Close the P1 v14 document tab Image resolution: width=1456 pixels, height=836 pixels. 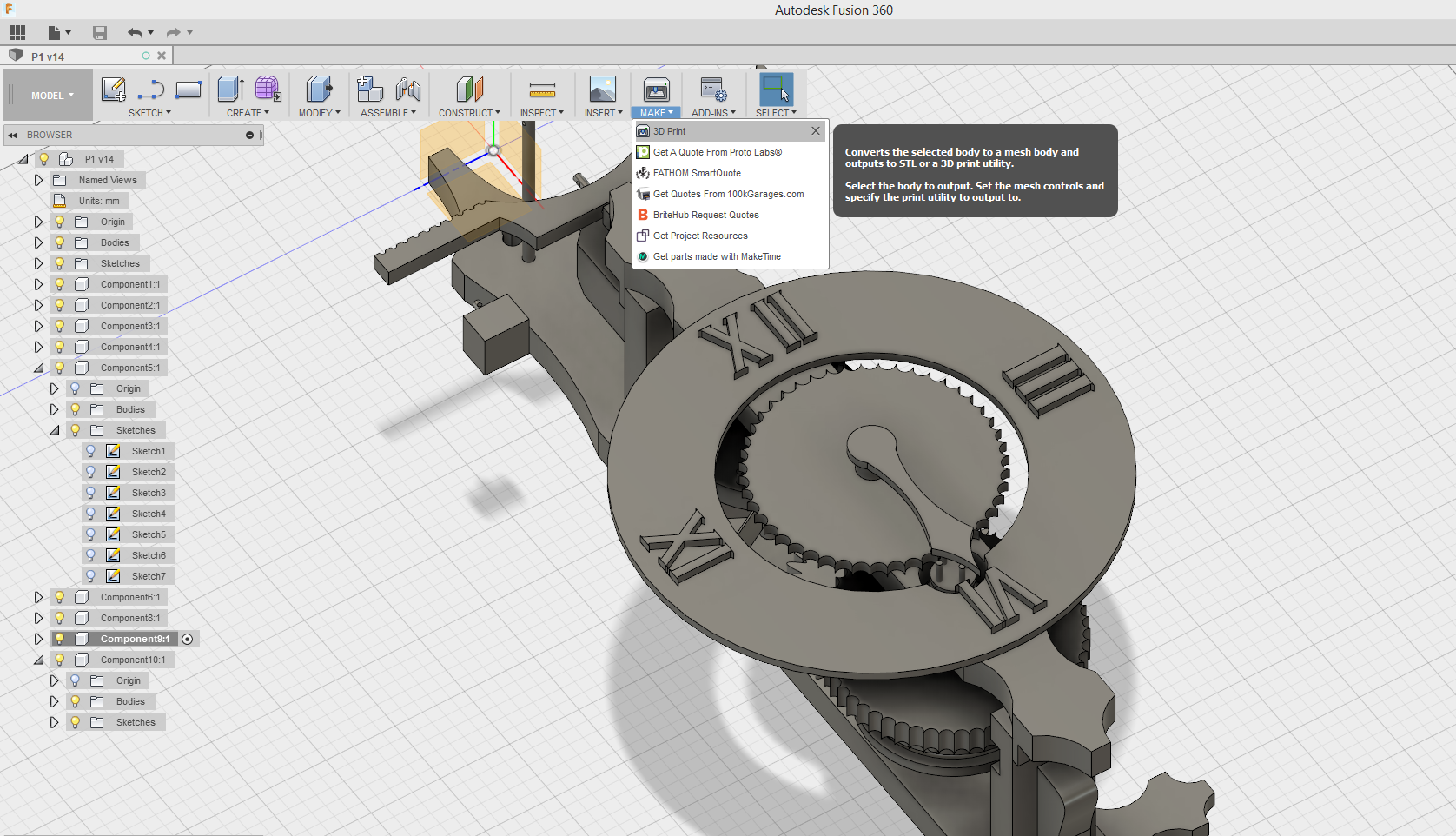point(162,56)
